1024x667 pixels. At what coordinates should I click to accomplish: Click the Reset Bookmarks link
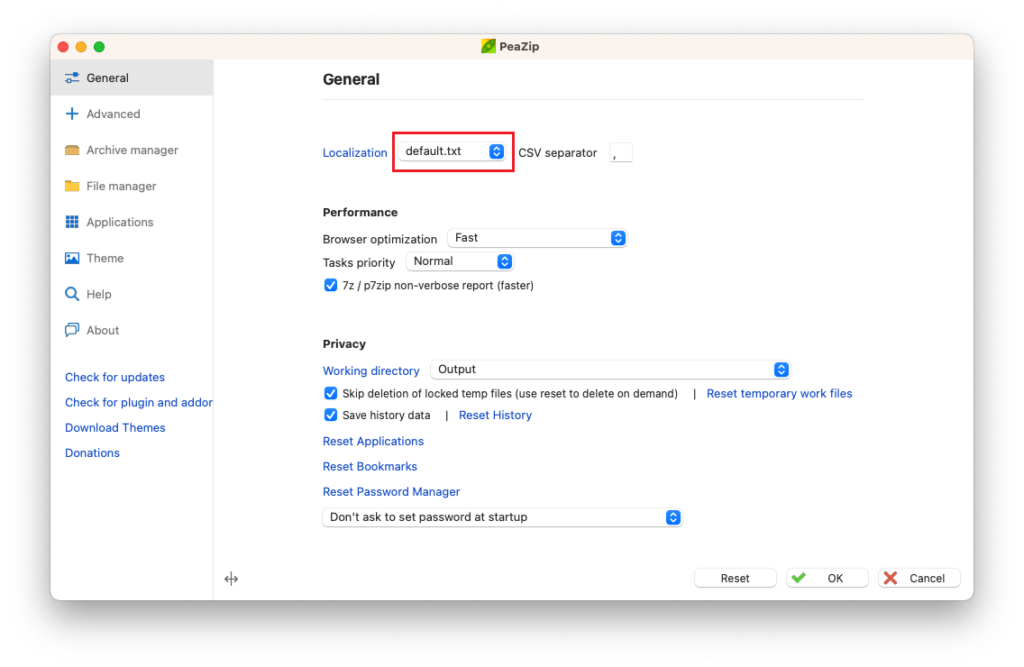tap(370, 466)
